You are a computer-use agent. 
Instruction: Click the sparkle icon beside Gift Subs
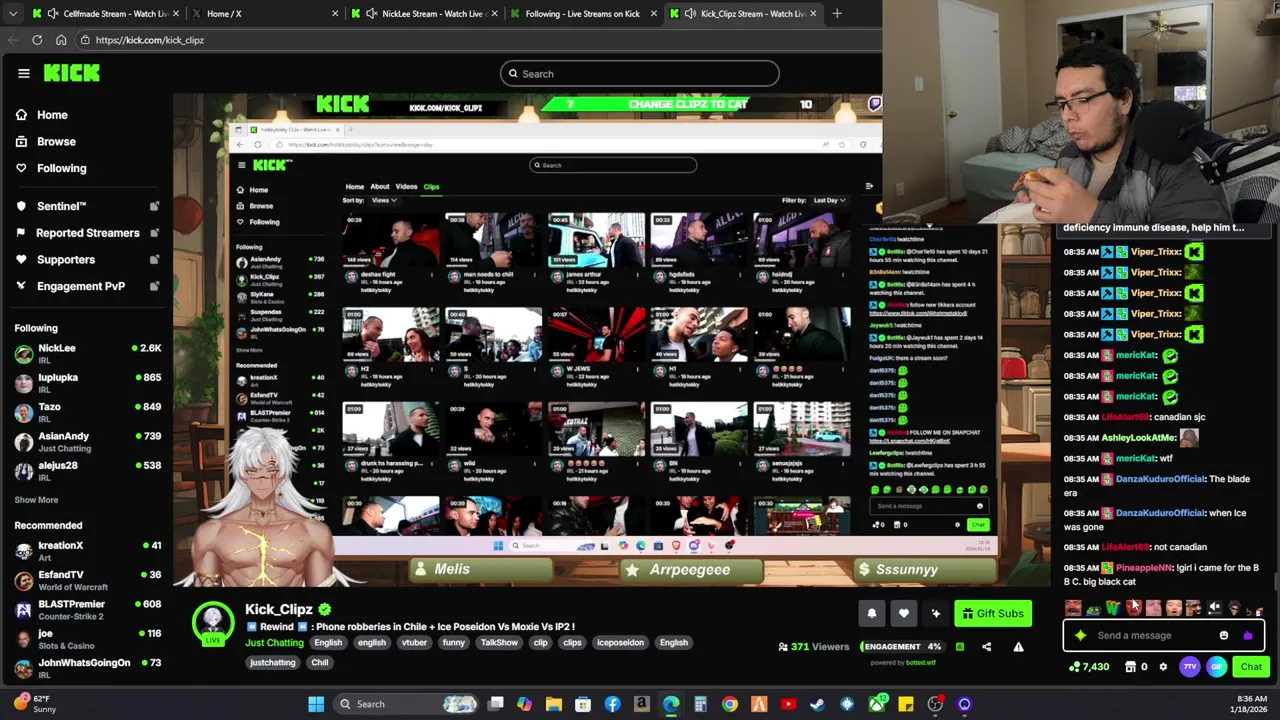(x=936, y=614)
